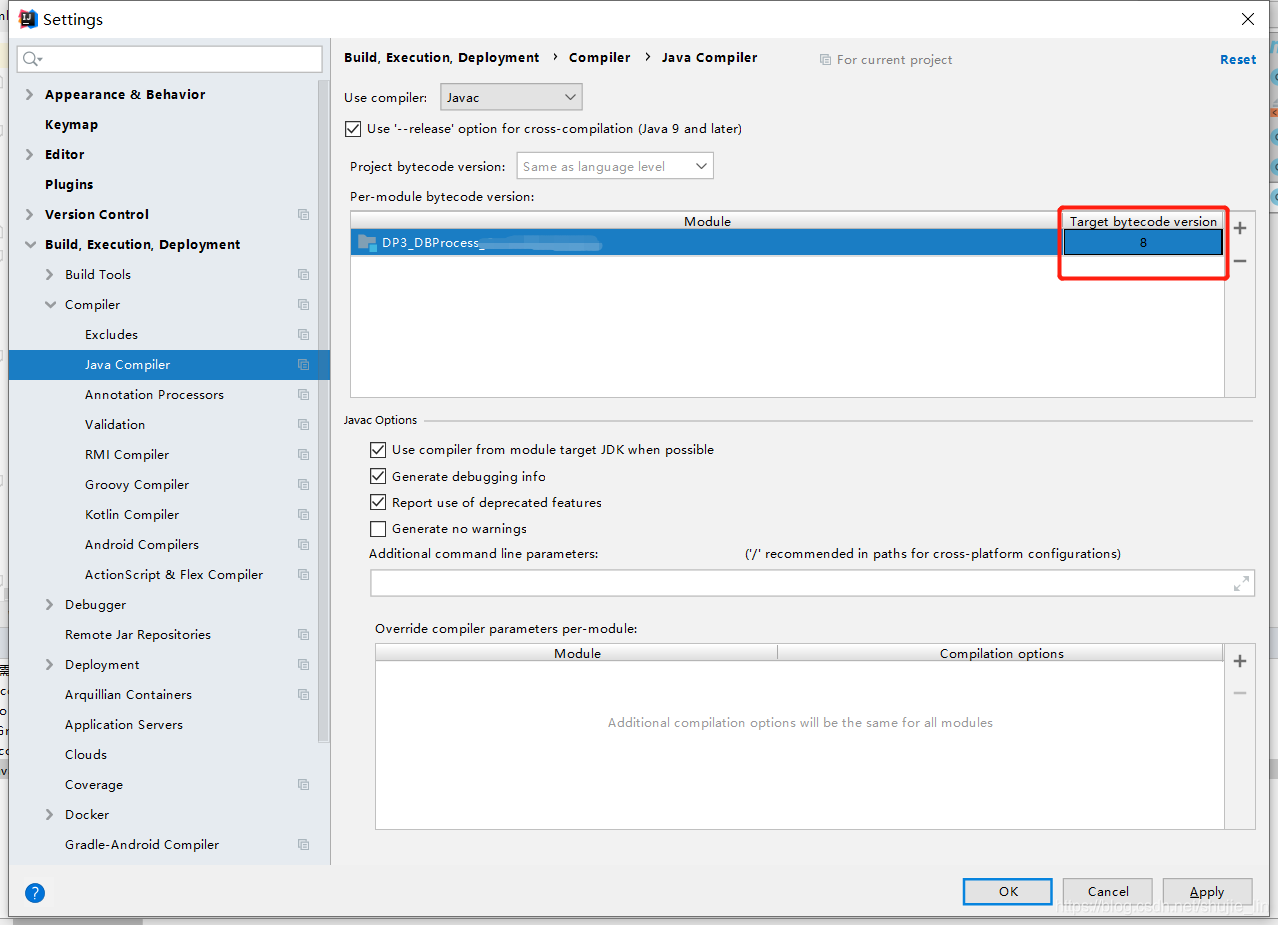Expand the Docker node

coord(50,814)
